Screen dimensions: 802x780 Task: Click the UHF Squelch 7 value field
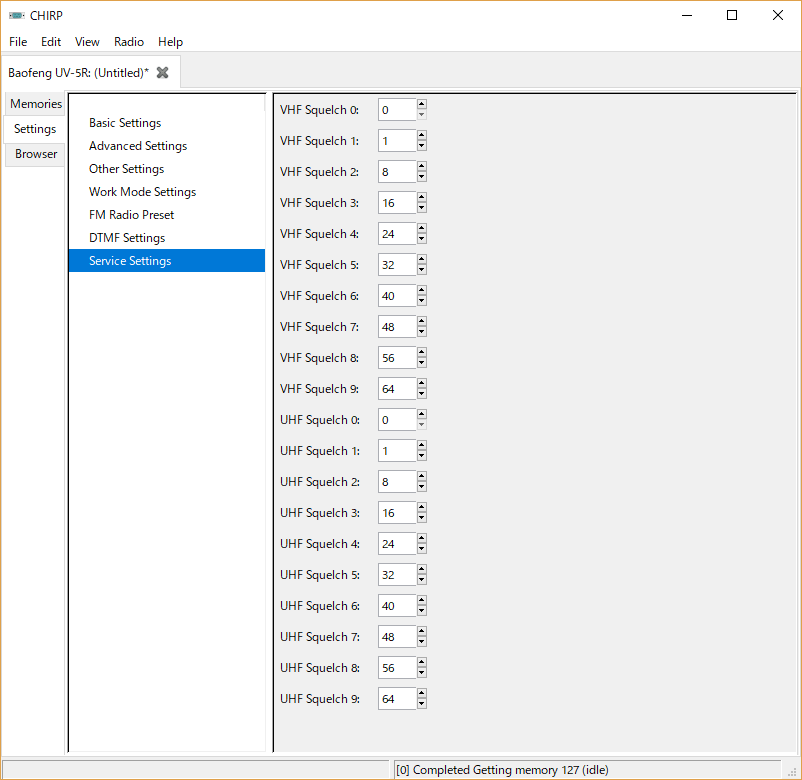tap(397, 637)
